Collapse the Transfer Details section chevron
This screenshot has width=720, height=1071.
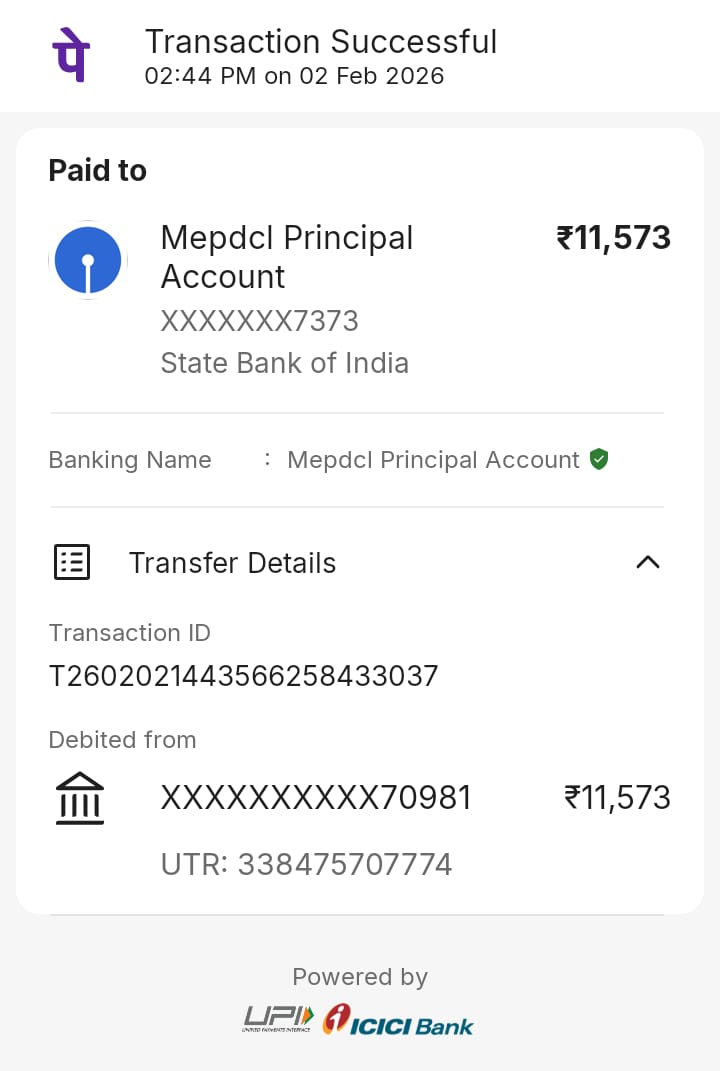coord(648,562)
